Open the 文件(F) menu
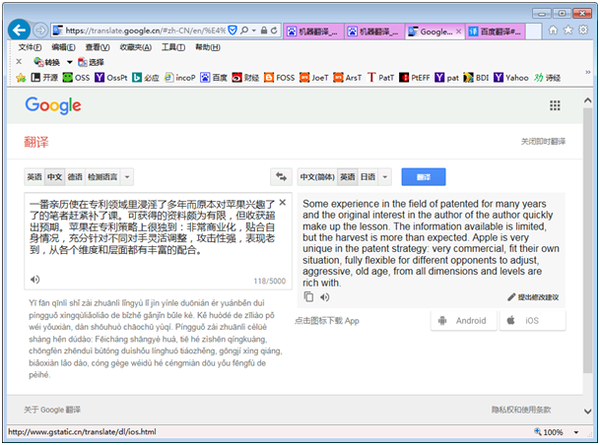This screenshot has width=600, height=445. (x=30, y=47)
